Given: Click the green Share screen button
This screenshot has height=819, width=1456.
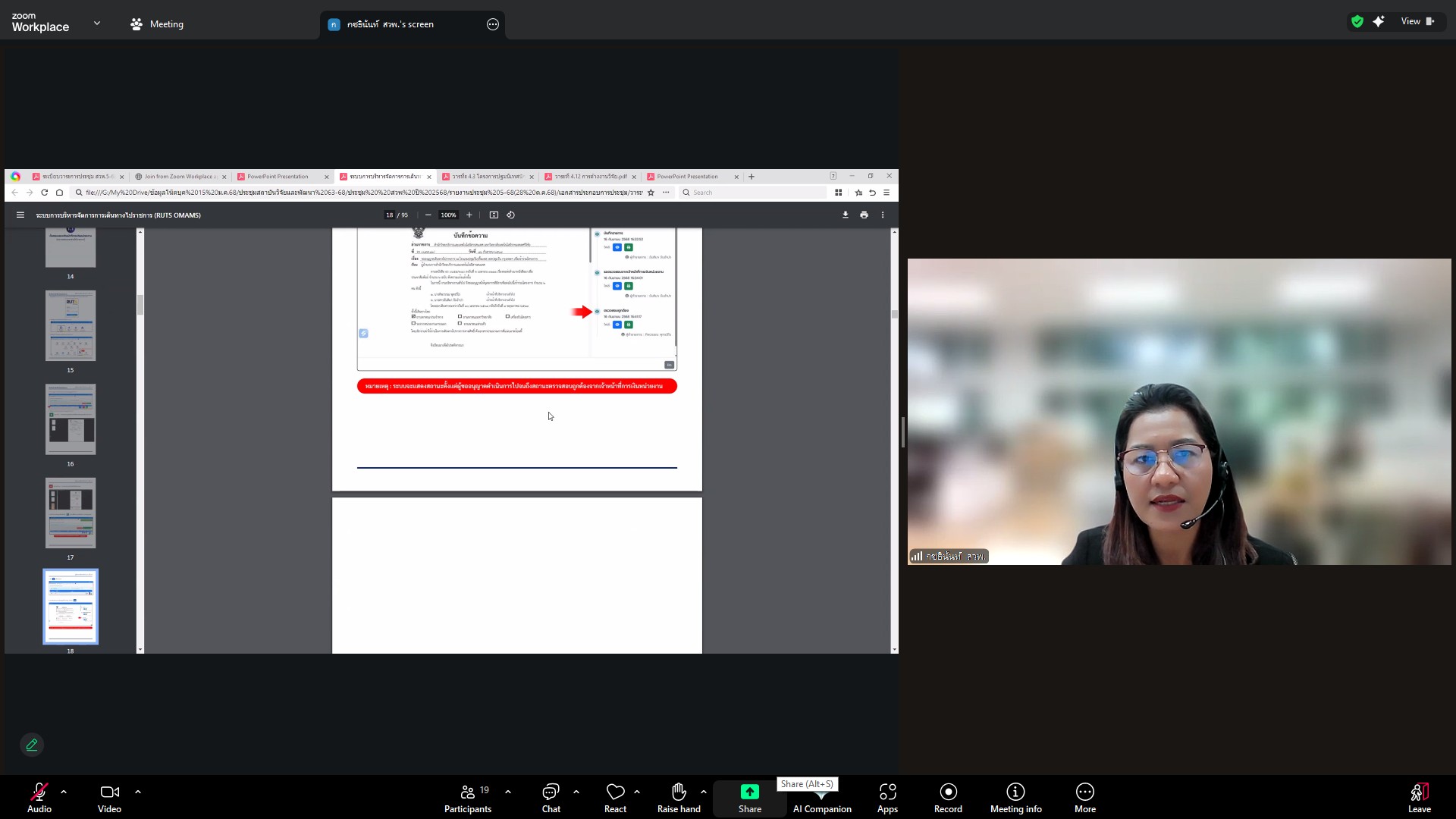Looking at the screenshot, I should point(749,792).
